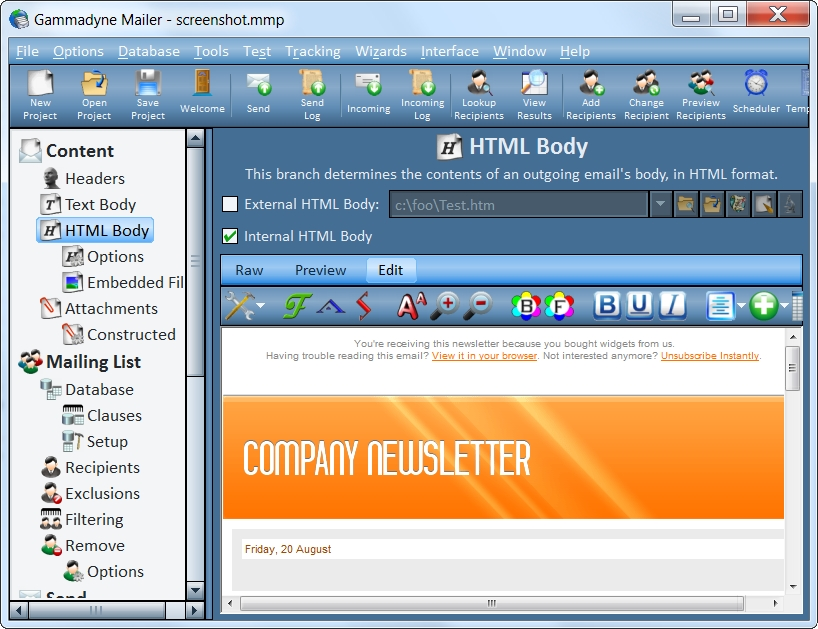
Task: Select Embedded Files tree item
Action: 123,282
